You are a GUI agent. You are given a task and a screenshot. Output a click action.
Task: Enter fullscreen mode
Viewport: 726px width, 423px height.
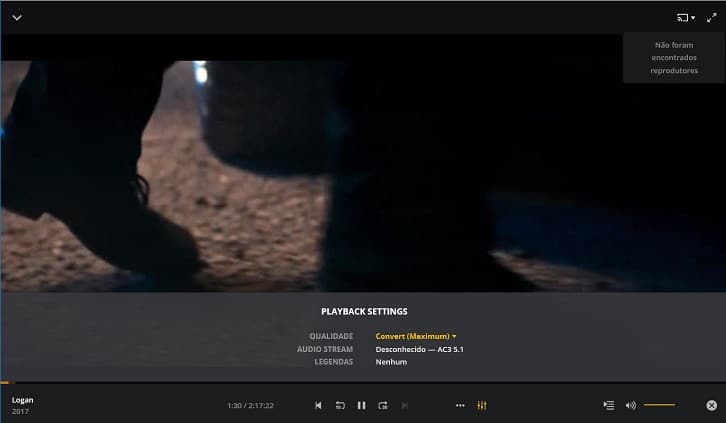[712, 18]
